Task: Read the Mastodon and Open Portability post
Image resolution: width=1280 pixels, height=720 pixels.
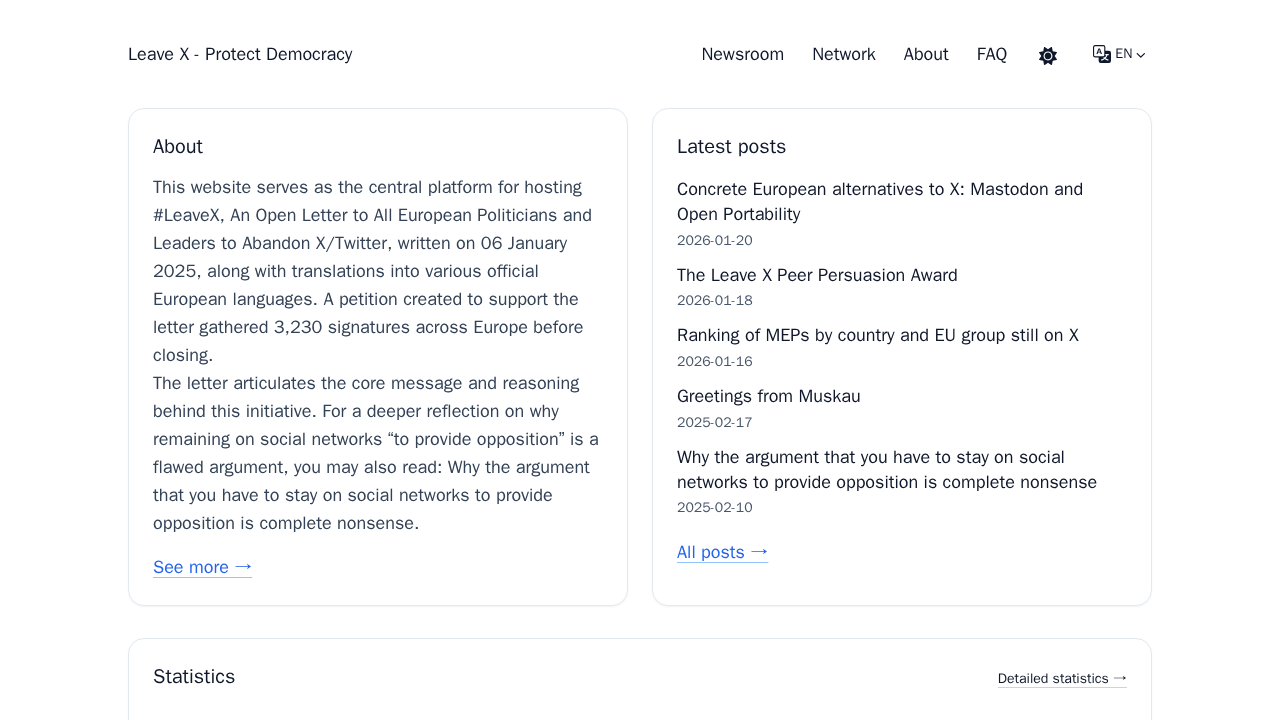Action: (880, 202)
